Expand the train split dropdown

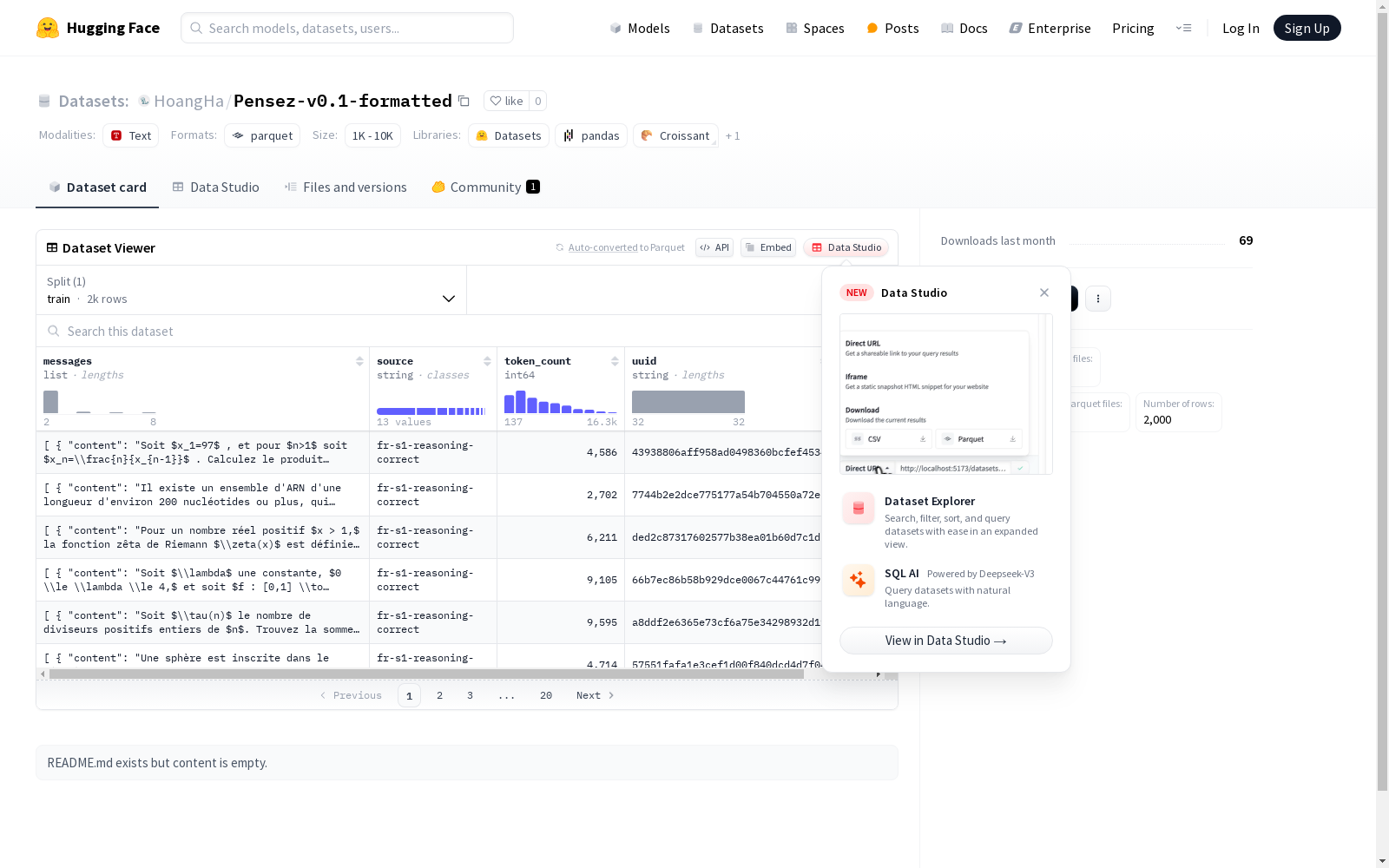[x=252, y=290]
